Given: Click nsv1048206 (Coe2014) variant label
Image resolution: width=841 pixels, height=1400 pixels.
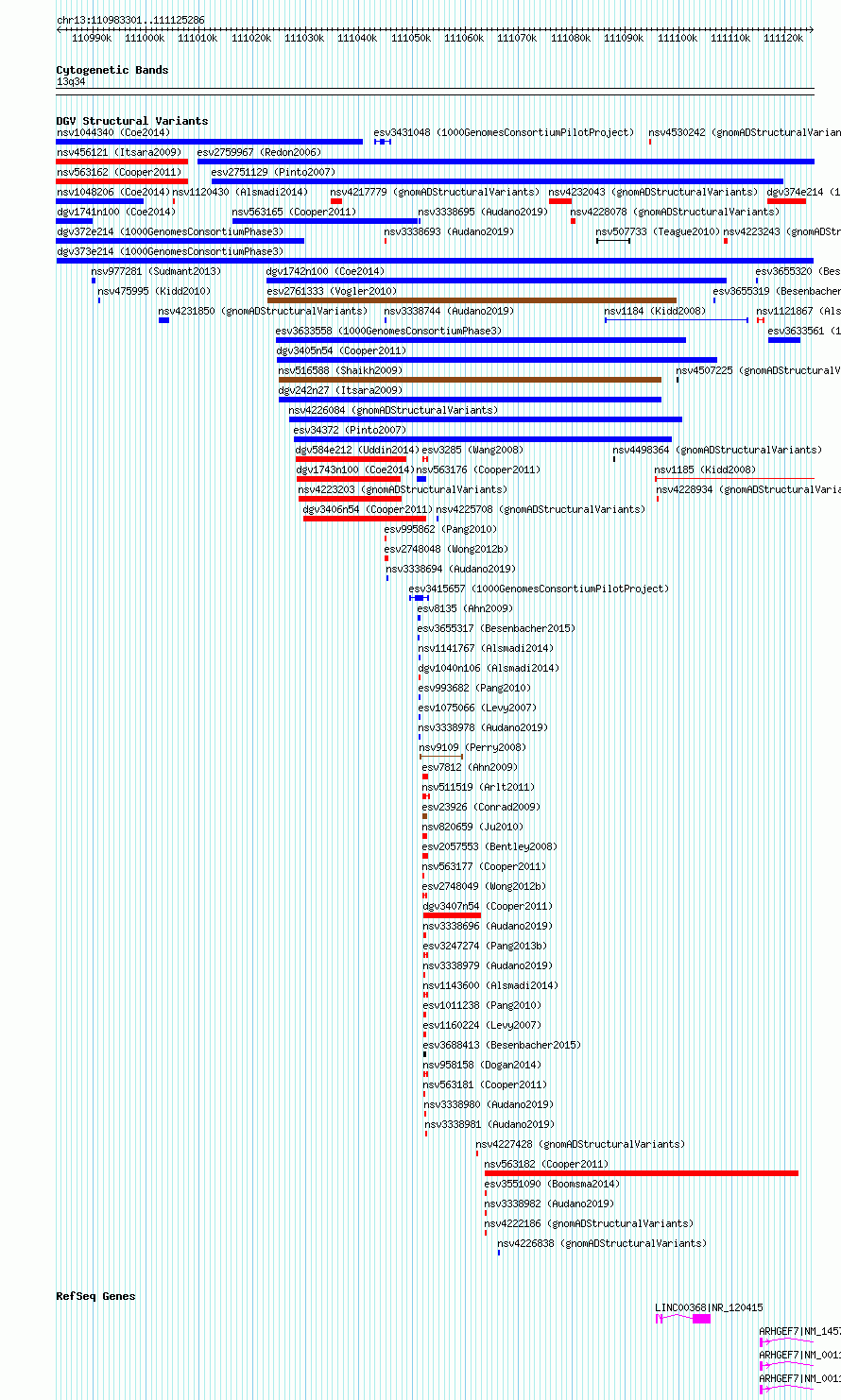Looking at the screenshot, I should tap(113, 192).
